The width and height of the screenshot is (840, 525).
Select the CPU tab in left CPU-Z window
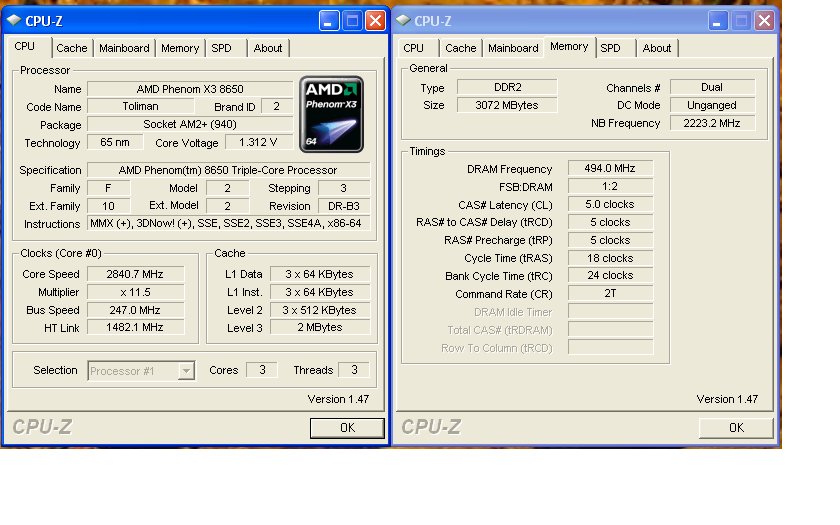coord(25,47)
